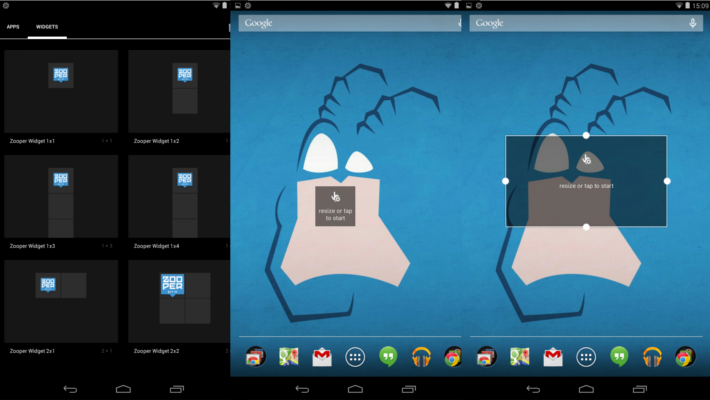
Task: Tap the Google search bar on middle screen
Action: click(350, 23)
